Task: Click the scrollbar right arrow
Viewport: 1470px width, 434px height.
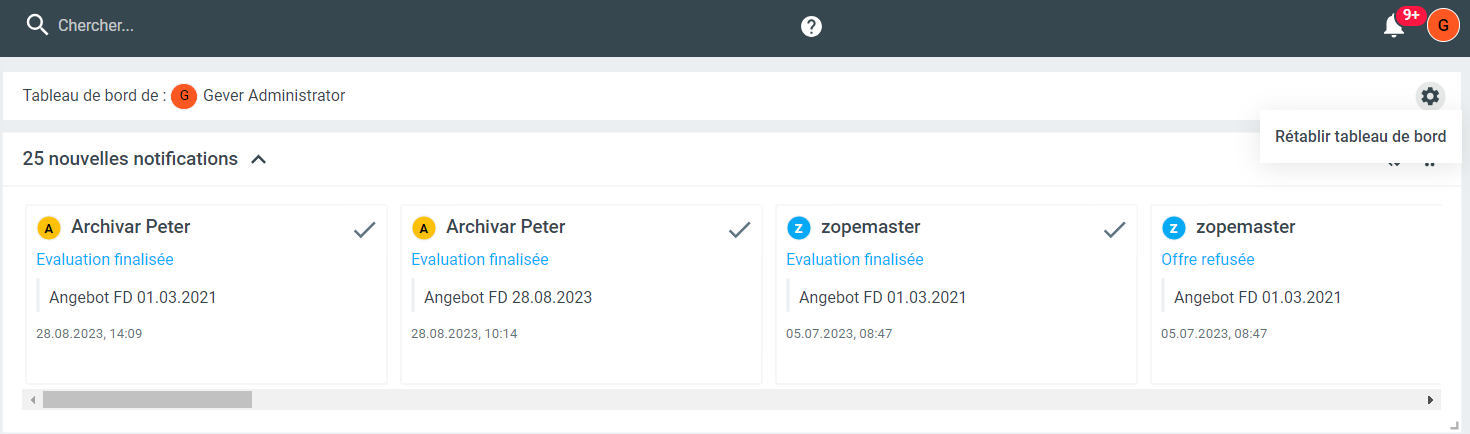Action: 1430,400
